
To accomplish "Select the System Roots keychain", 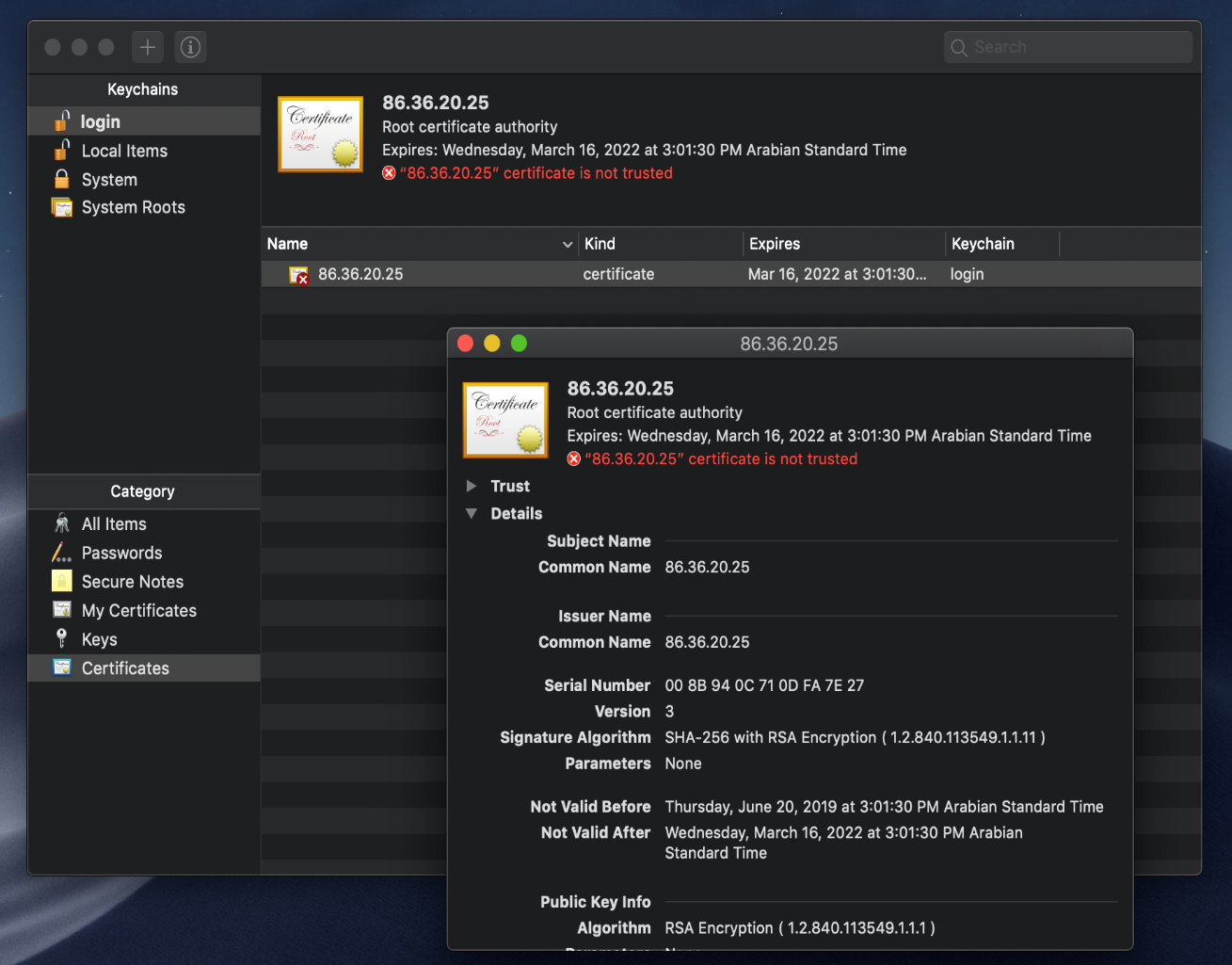I will click(144, 207).
